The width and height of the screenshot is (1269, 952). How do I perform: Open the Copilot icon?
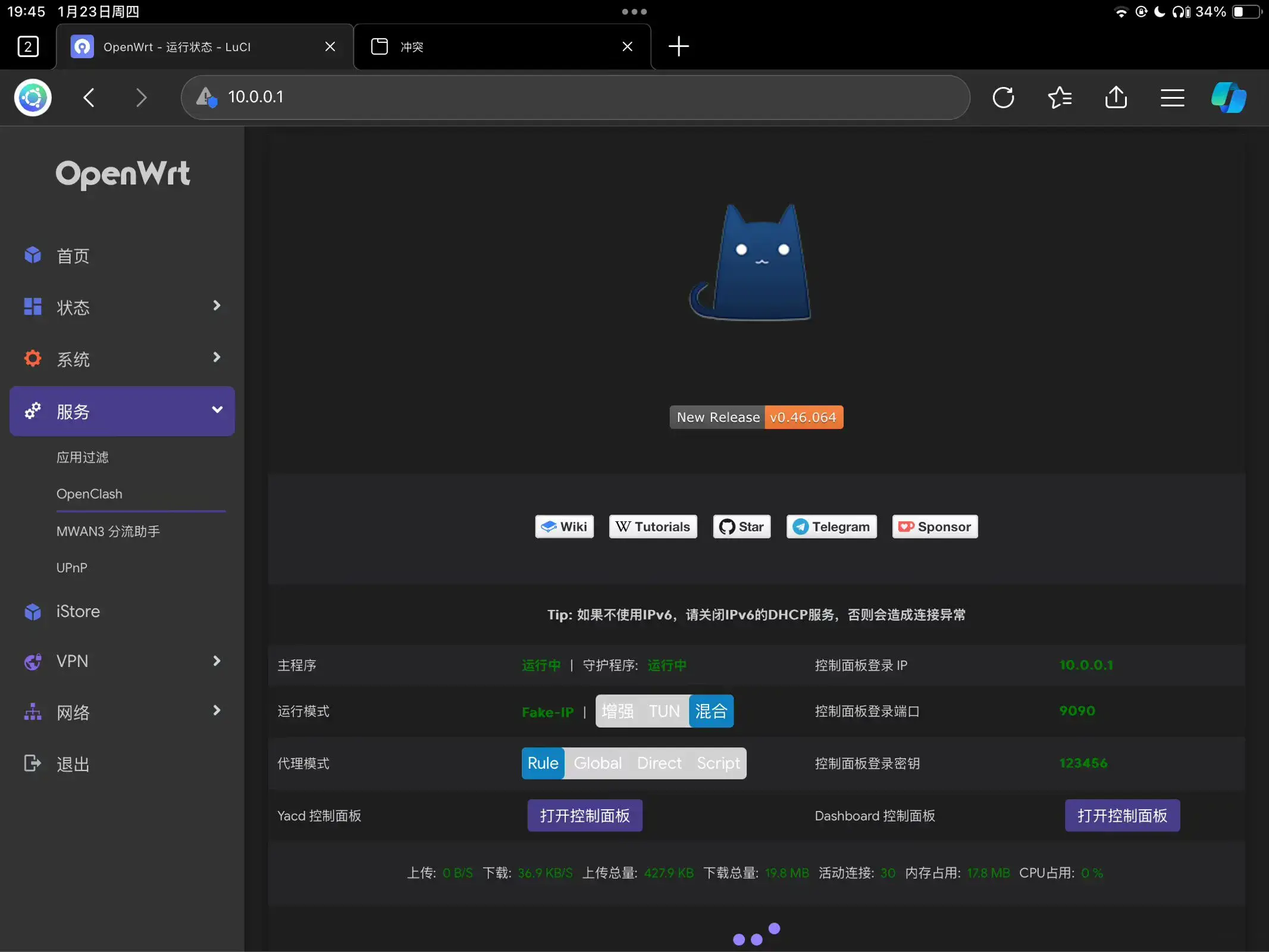(x=1229, y=97)
